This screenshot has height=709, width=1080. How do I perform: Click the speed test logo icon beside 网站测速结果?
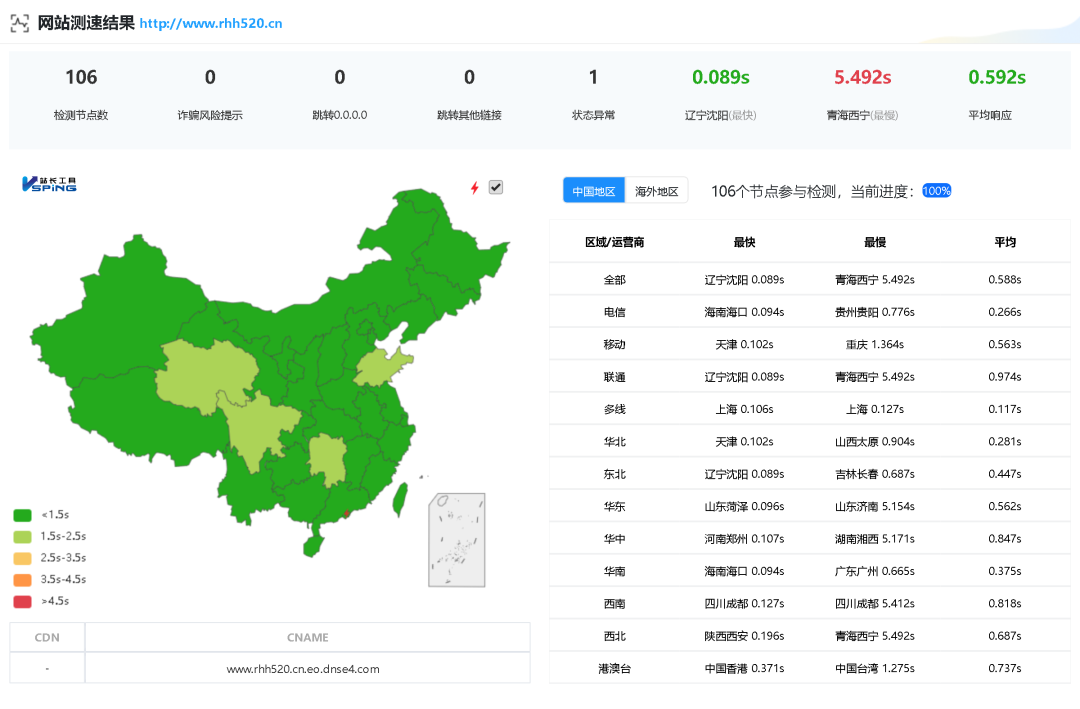[18, 22]
